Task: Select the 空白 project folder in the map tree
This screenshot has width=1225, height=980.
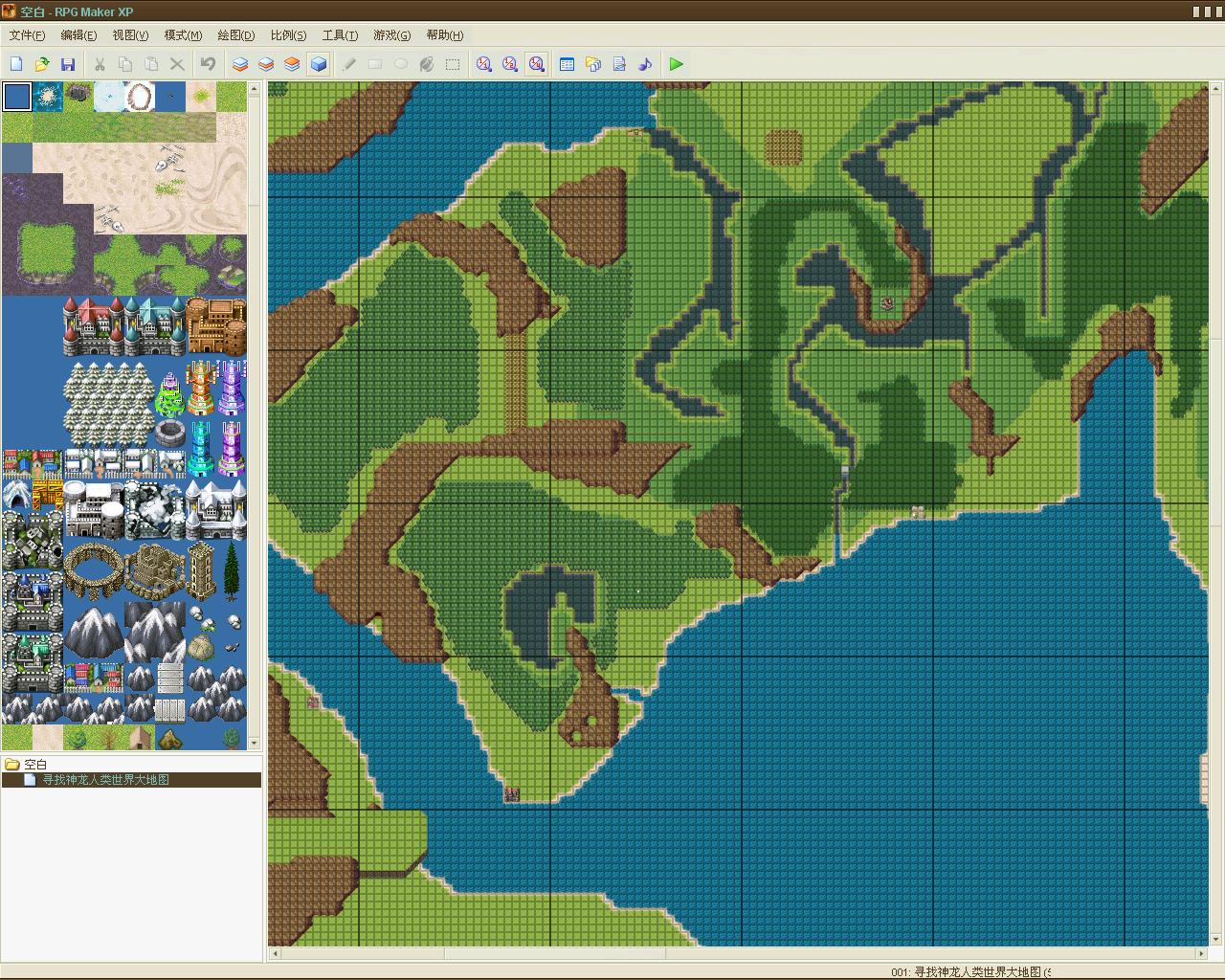Action: (x=35, y=764)
